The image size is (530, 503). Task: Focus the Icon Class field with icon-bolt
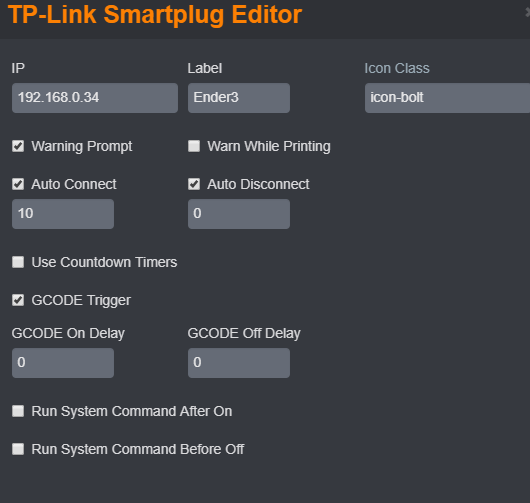point(447,98)
